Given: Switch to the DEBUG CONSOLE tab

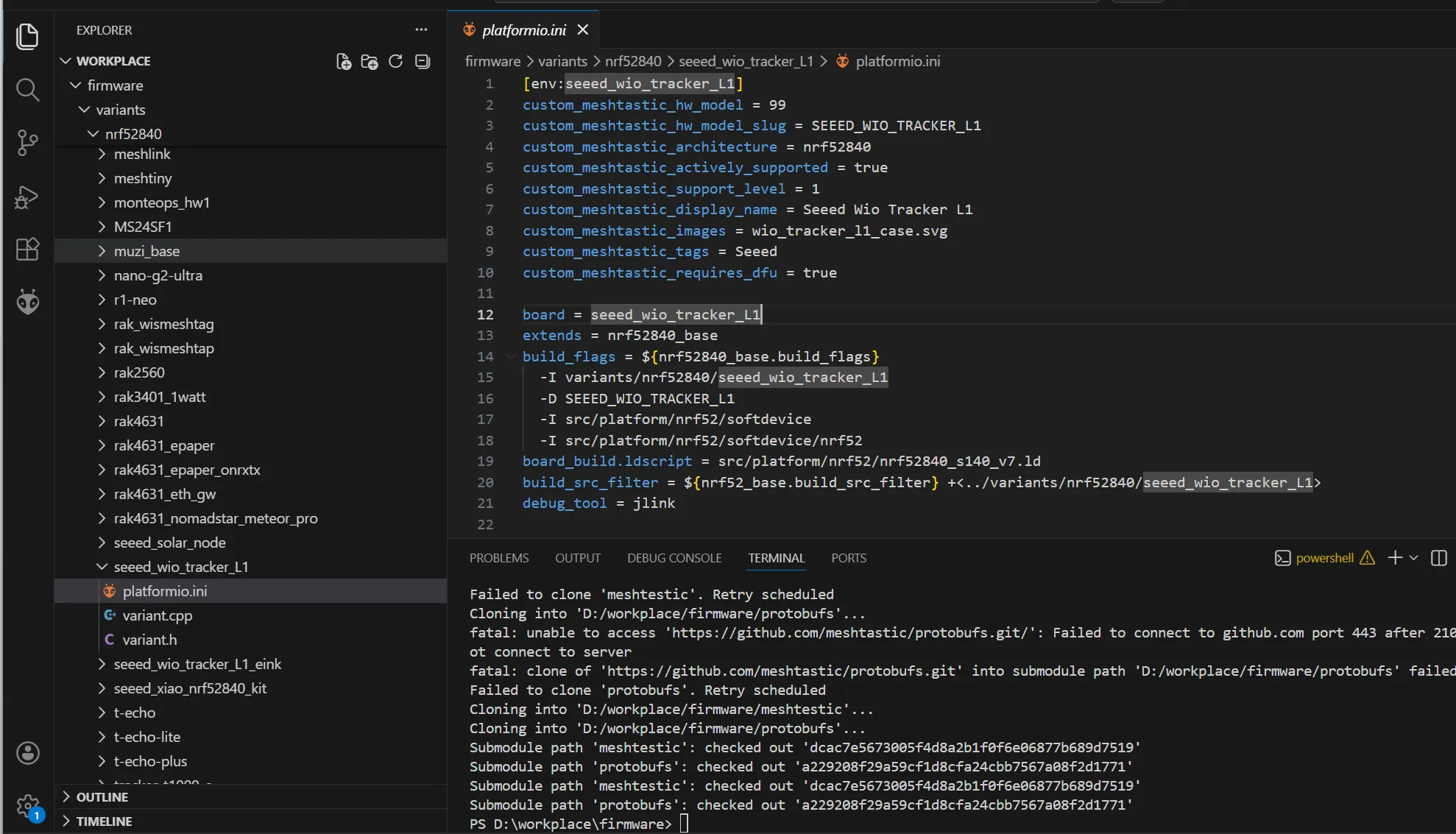Looking at the screenshot, I should tap(674, 558).
